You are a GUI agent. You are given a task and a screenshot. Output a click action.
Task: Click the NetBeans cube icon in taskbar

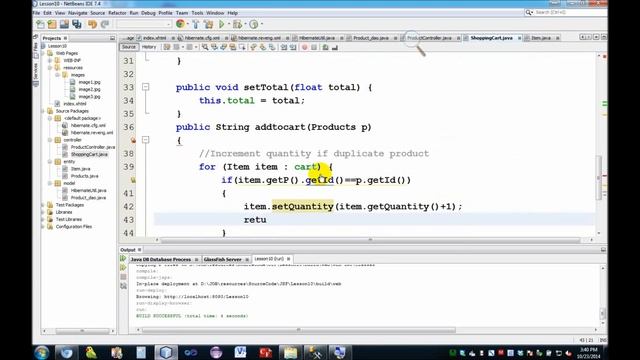click(x=166, y=352)
